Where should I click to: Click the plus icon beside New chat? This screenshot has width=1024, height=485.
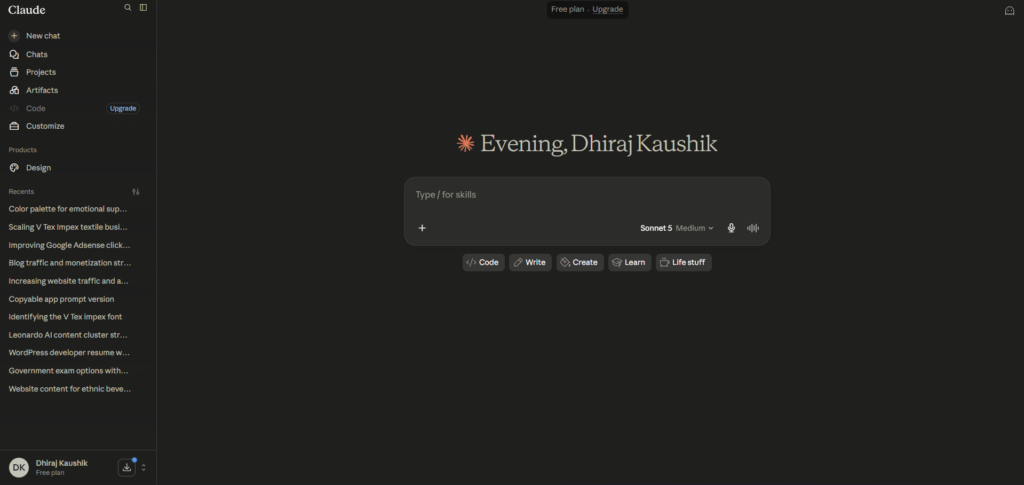click(x=14, y=36)
